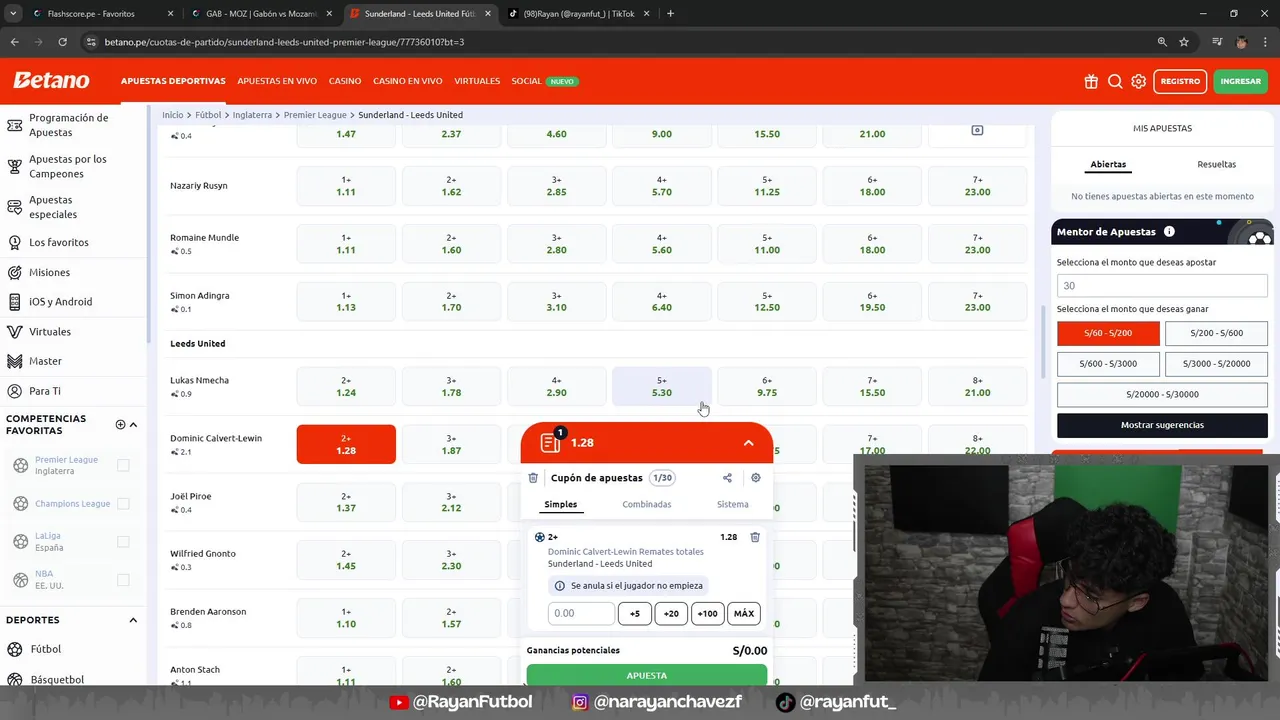Select Nazariy Rusyn 3+ odds 2.85

557,186
